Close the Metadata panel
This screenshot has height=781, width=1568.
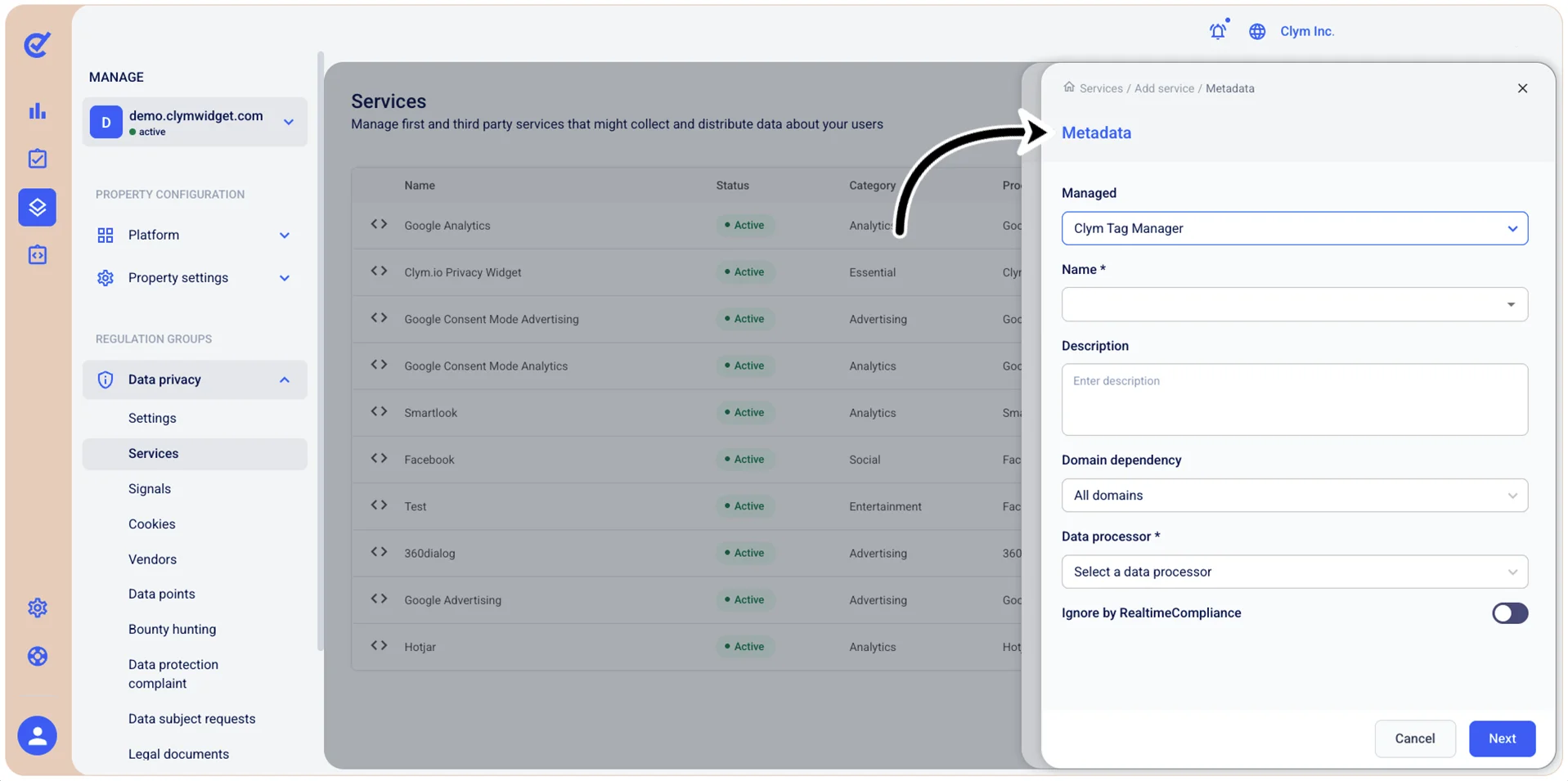(1522, 88)
